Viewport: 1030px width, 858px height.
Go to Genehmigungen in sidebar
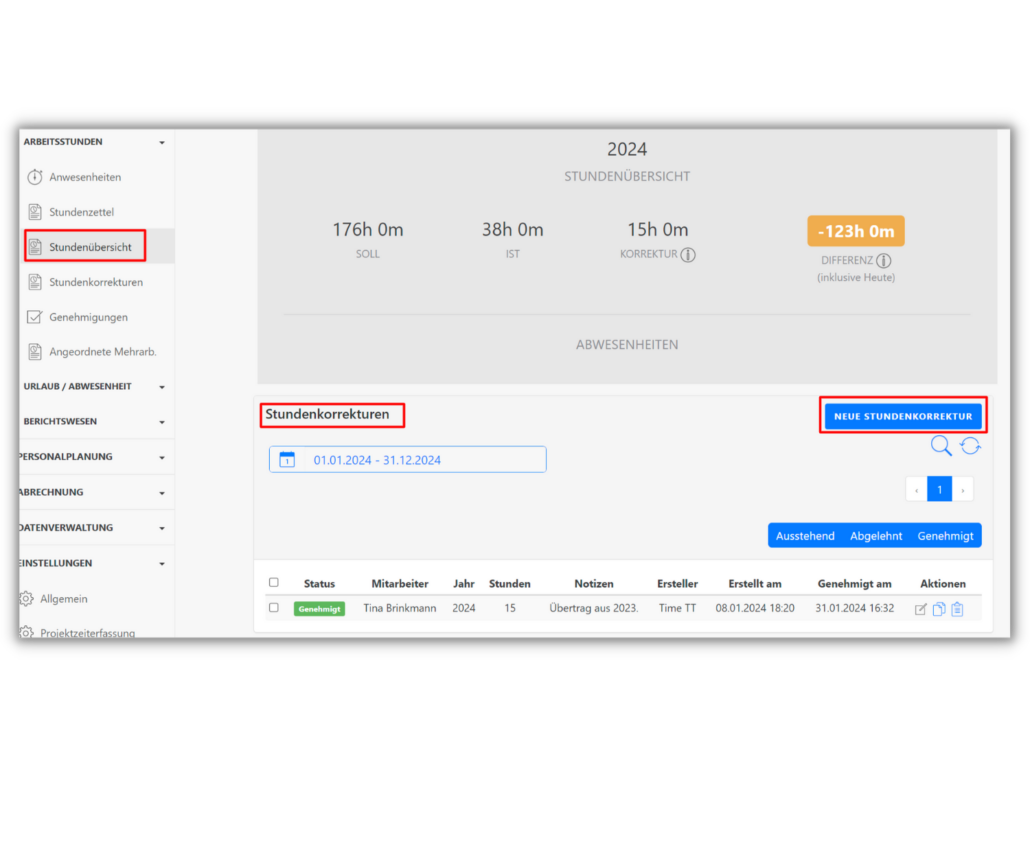[88, 317]
